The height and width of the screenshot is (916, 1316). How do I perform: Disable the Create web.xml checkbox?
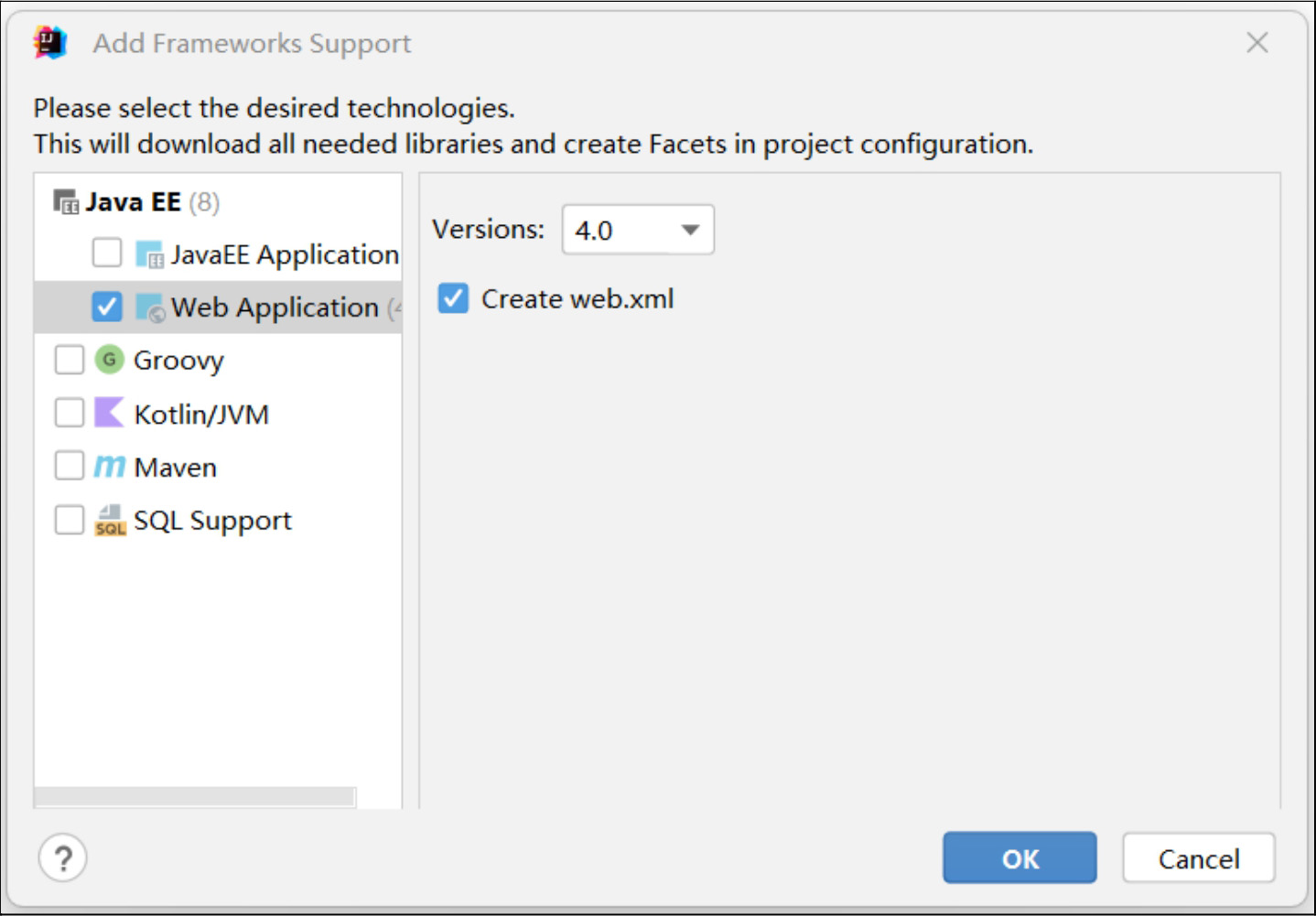(x=453, y=298)
